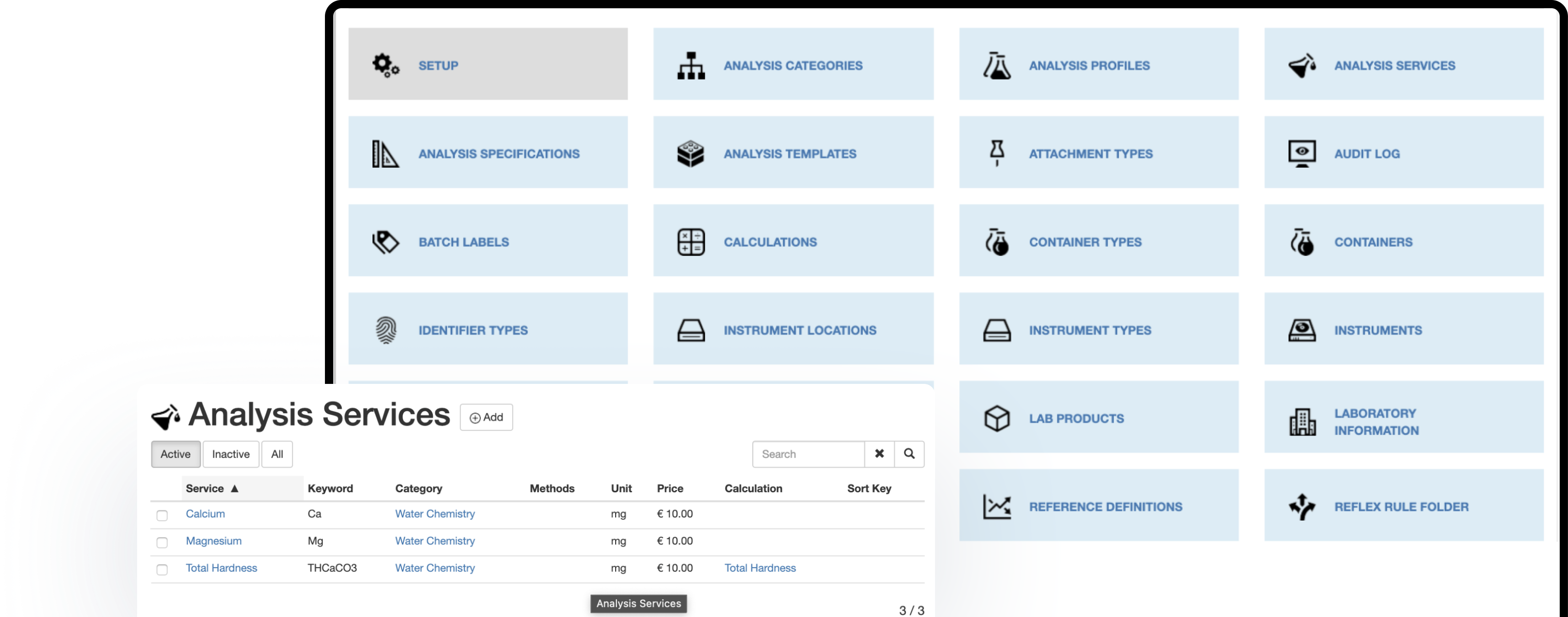Open Analysis Profiles flask icon
Image resolution: width=1568 pixels, height=617 pixels.
pyautogui.click(x=996, y=65)
